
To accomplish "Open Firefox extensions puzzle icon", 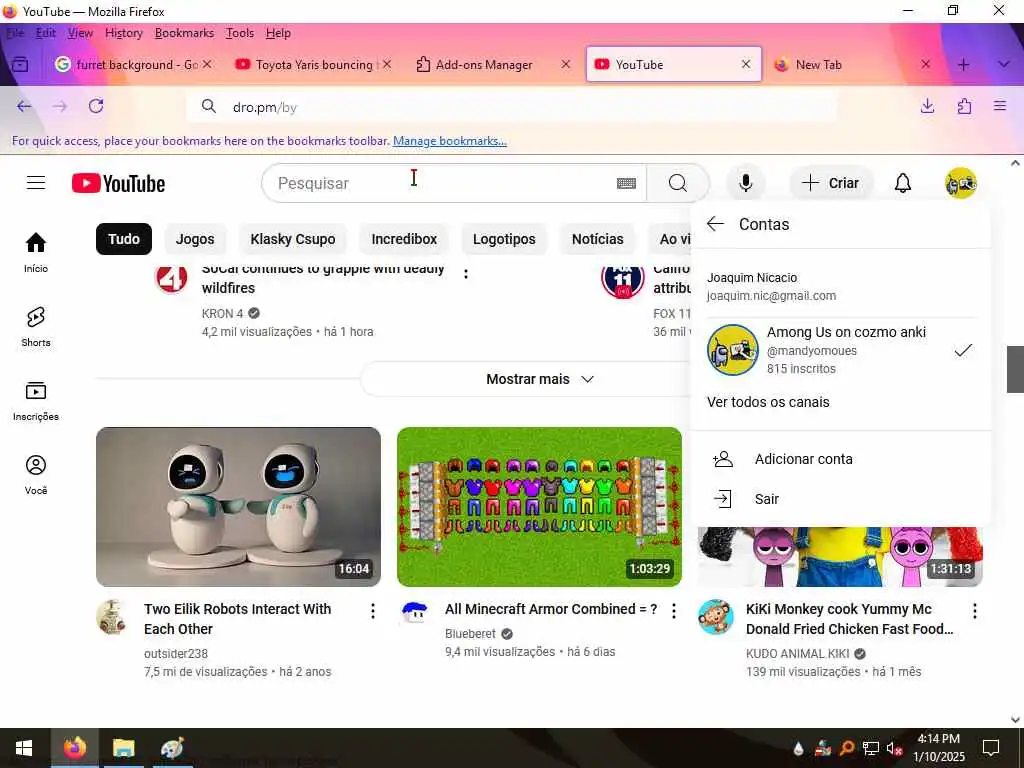I will [964, 106].
